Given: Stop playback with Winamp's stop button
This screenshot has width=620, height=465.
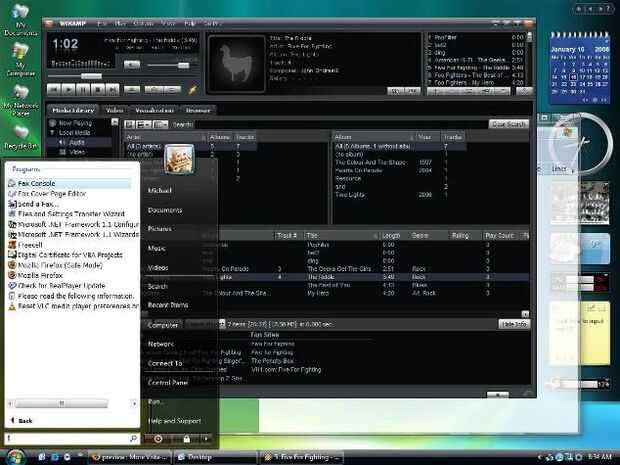Looking at the screenshot, I should [98, 89].
